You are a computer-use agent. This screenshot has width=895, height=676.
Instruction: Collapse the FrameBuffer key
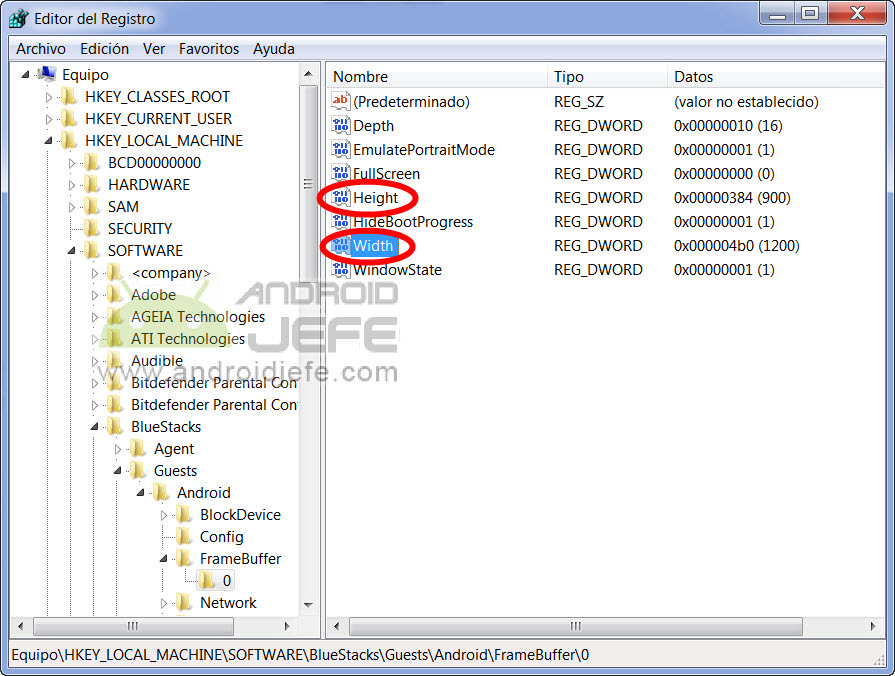164,559
